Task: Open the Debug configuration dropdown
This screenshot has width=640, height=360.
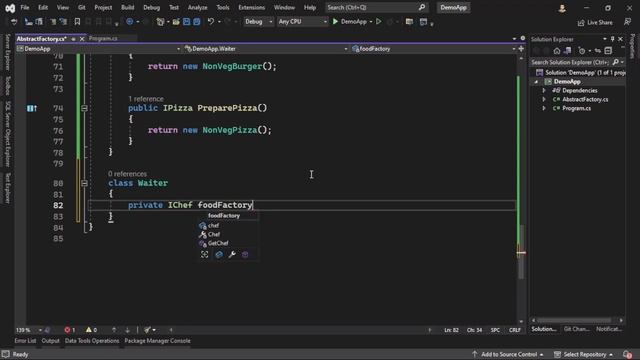Action: [258, 22]
